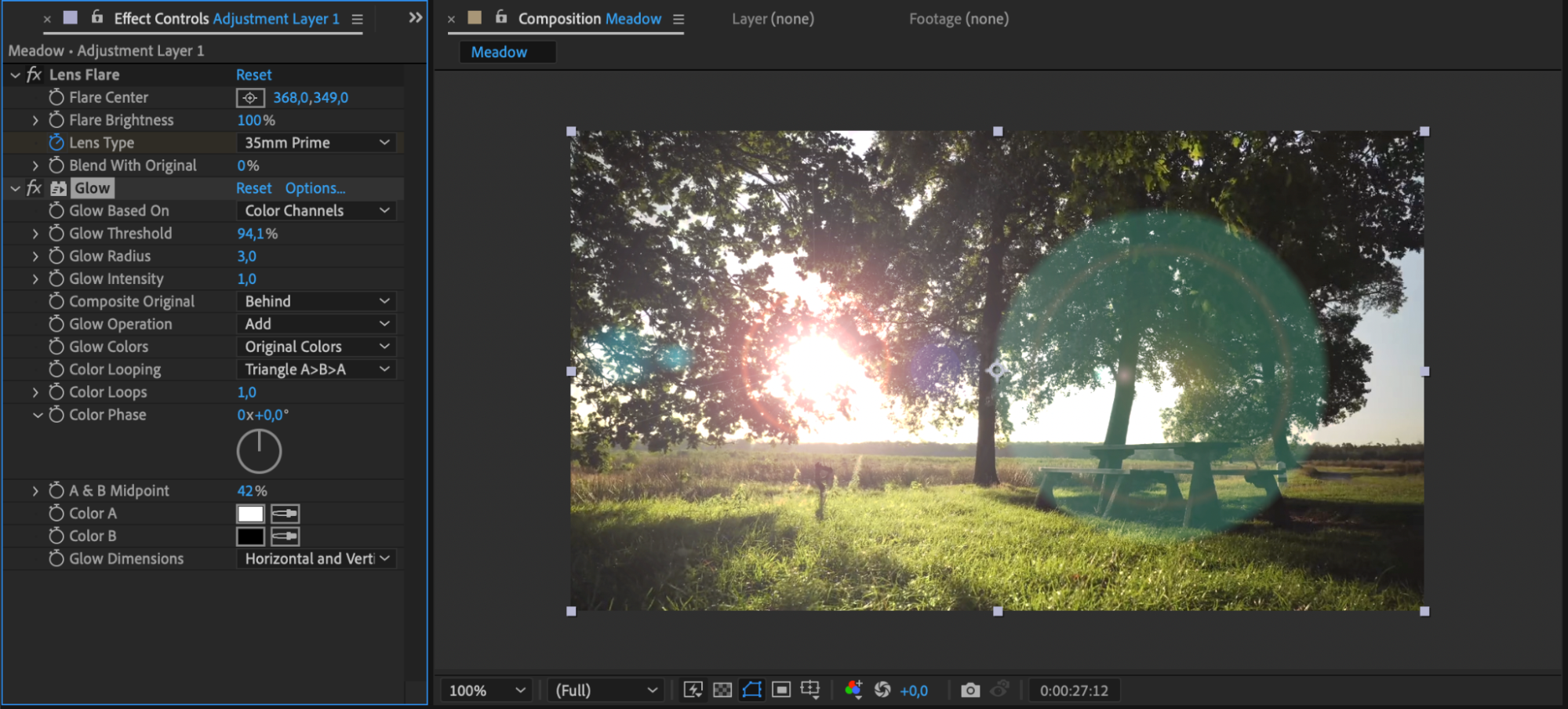Expand the Glow Threshold property
The height and width of the screenshot is (709, 1568).
(x=35, y=234)
